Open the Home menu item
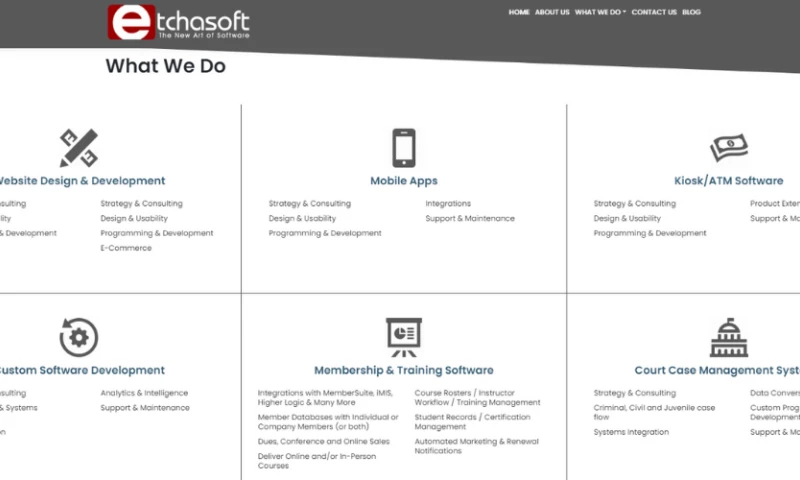800x480 pixels. [x=519, y=12]
